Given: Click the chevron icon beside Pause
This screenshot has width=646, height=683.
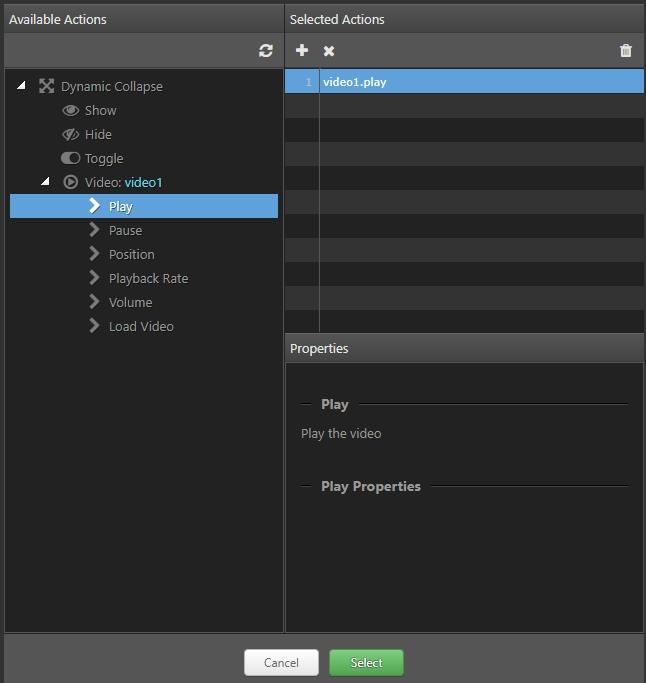Looking at the screenshot, I should pyautogui.click(x=95, y=230).
